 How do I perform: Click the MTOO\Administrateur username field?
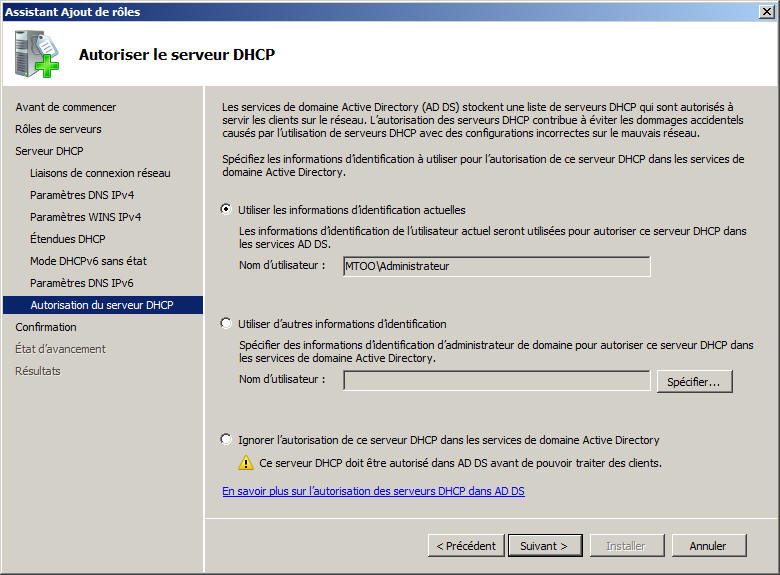pos(496,266)
